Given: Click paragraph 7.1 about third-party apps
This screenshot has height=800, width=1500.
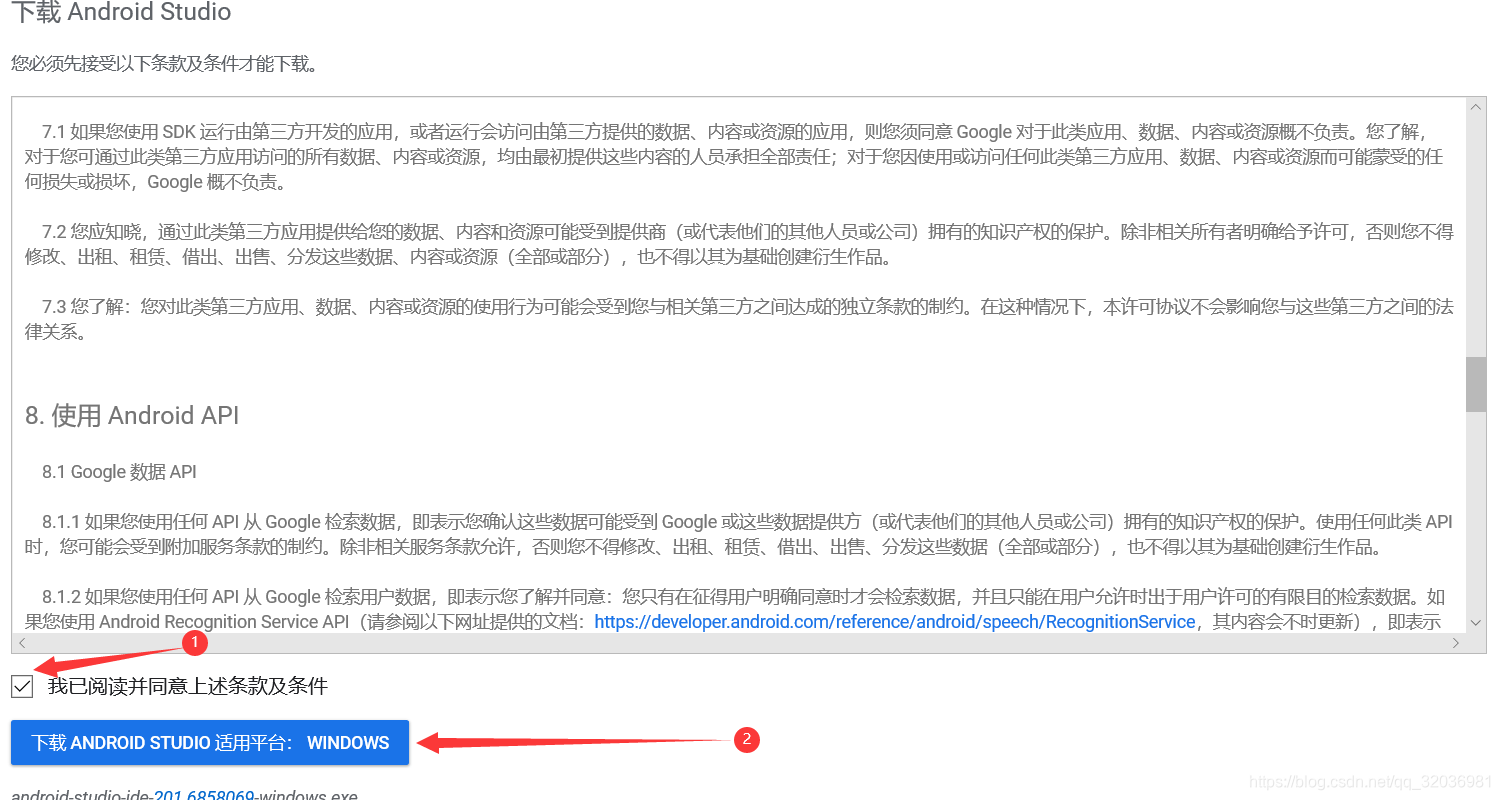Looking at the screenshot, I should tap(735, 157).
